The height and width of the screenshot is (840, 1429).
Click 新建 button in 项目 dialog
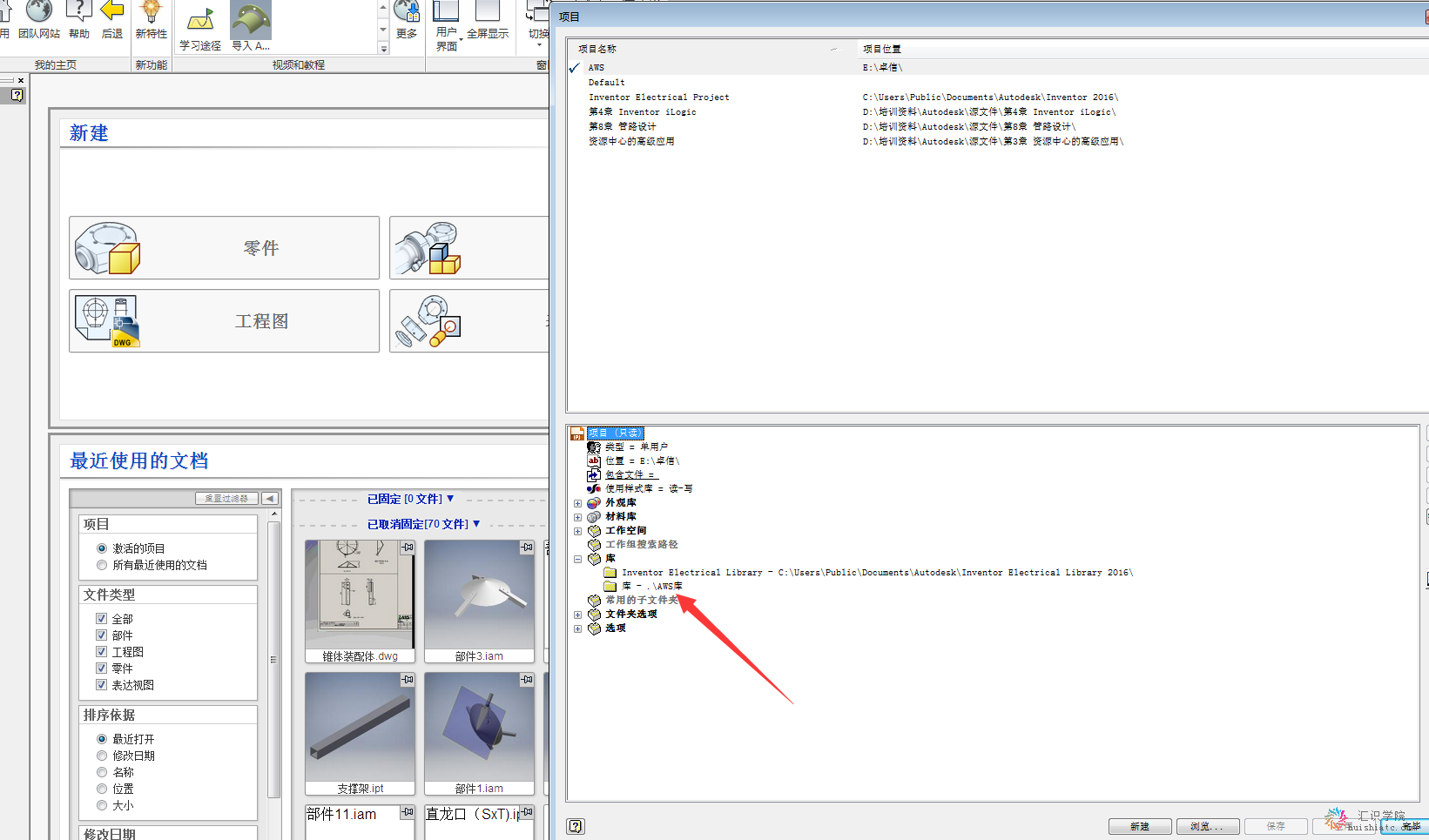1140,826
